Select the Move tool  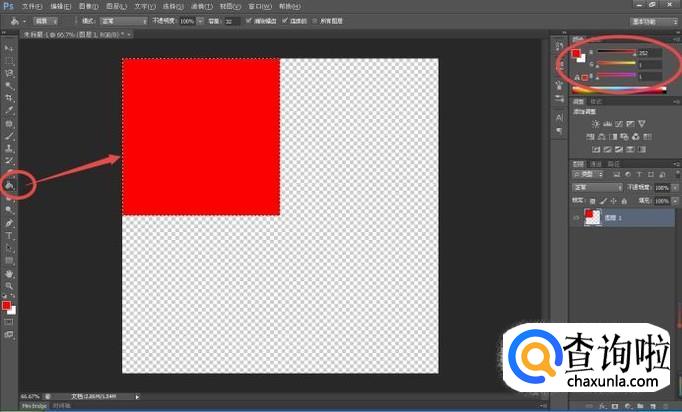pos(9,48)
